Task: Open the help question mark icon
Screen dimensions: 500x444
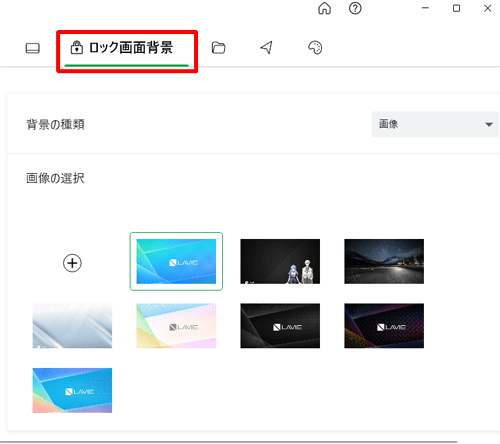Action: 355,8
